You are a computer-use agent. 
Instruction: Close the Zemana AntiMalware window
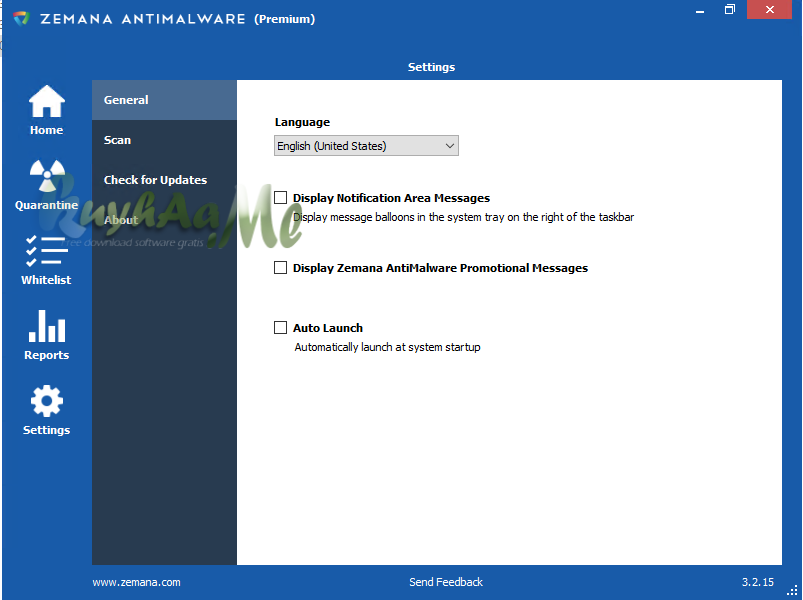(x=769, y=9)
